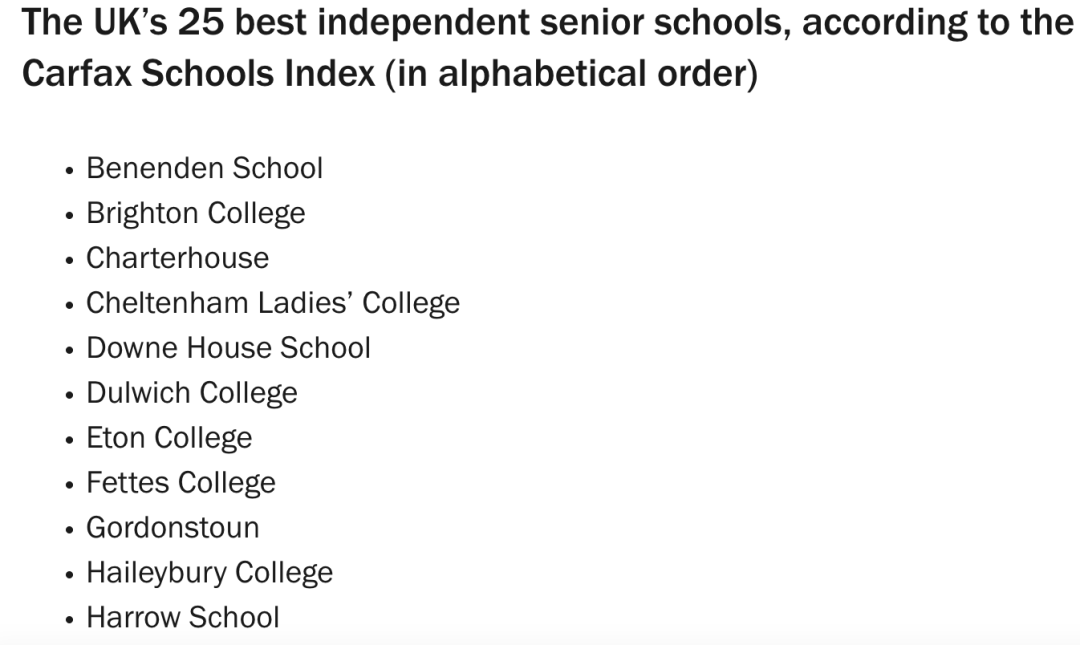The image size is (1080, 645).
Task: Click the bullet beside Gordonstoun
Action: point(69,529)
